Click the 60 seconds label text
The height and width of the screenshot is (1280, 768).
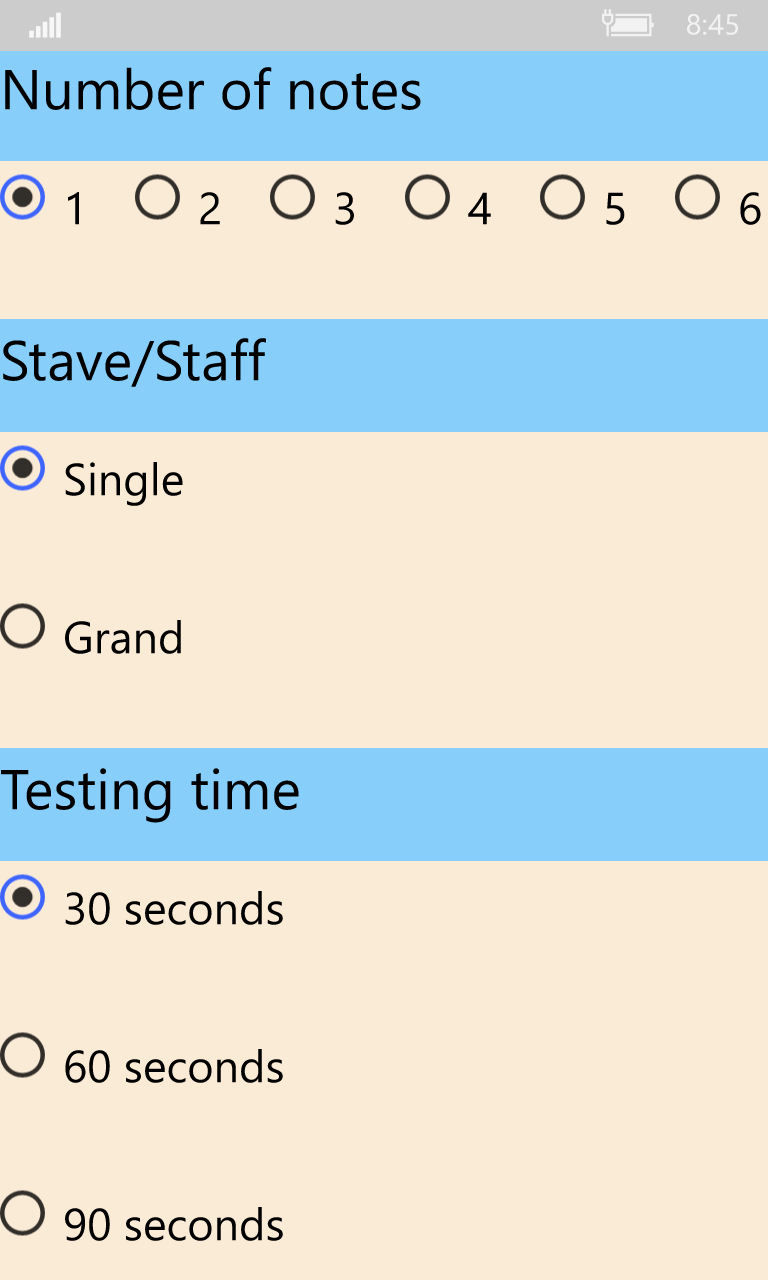174,1068
